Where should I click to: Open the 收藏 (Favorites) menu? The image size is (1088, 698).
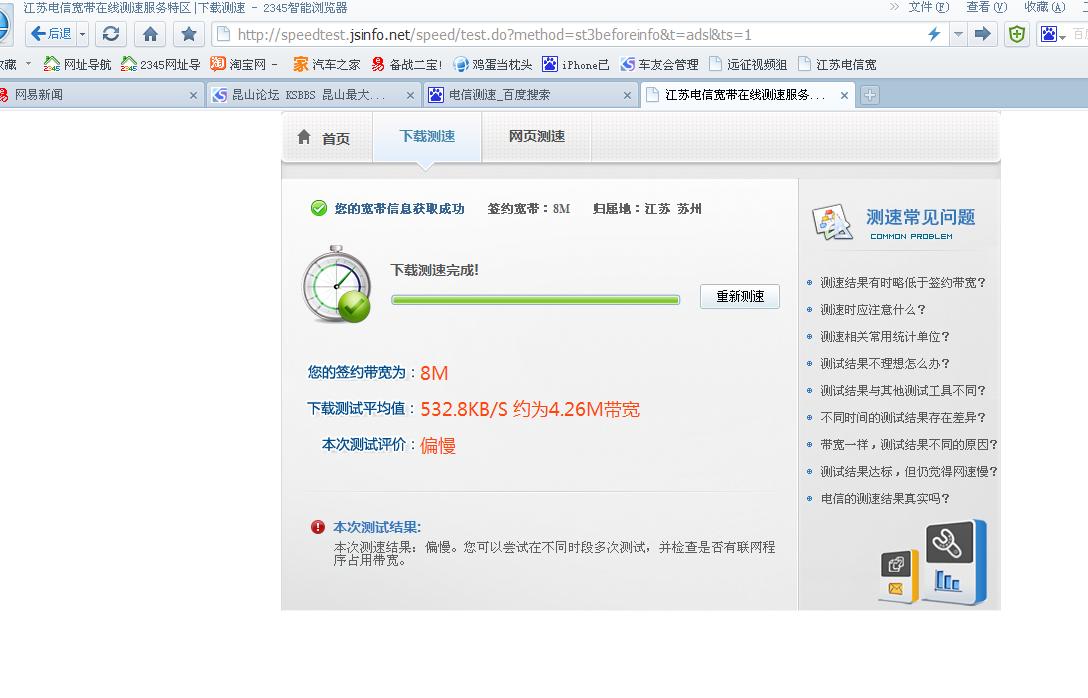[x=1044, y=7]
